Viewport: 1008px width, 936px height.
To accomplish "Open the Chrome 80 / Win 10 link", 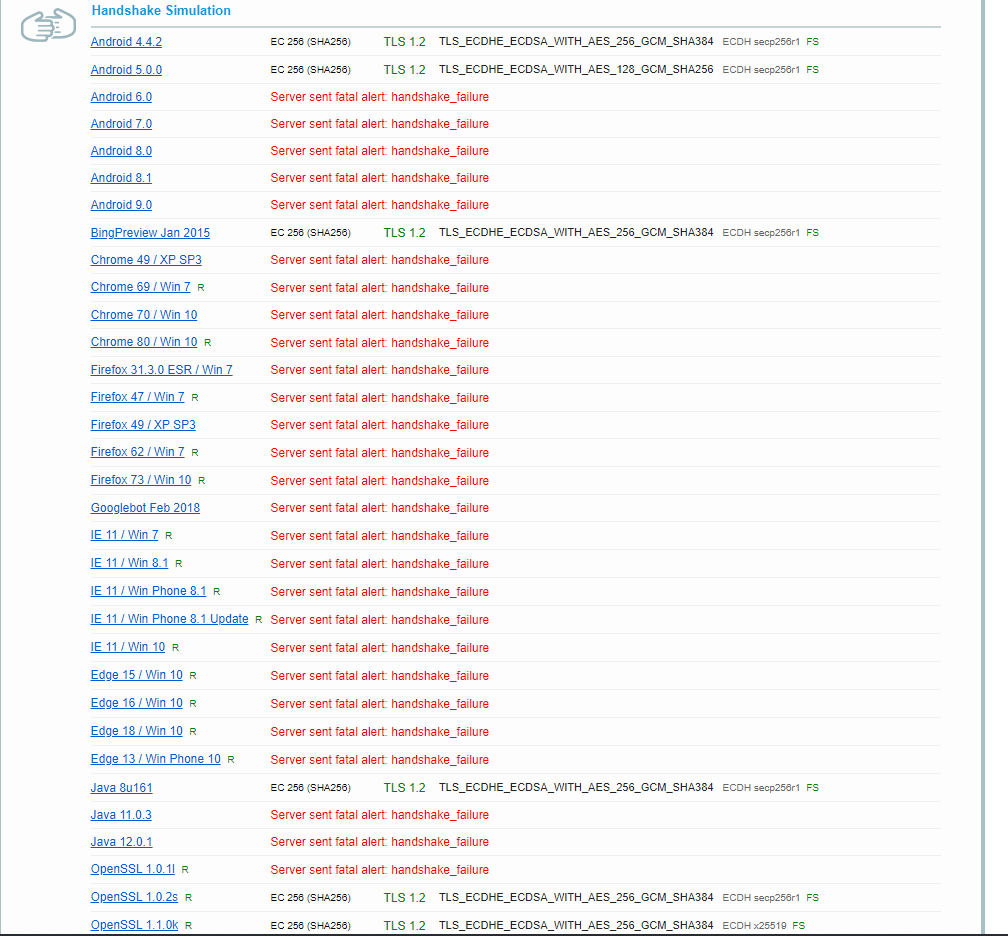I will (143, 342).
